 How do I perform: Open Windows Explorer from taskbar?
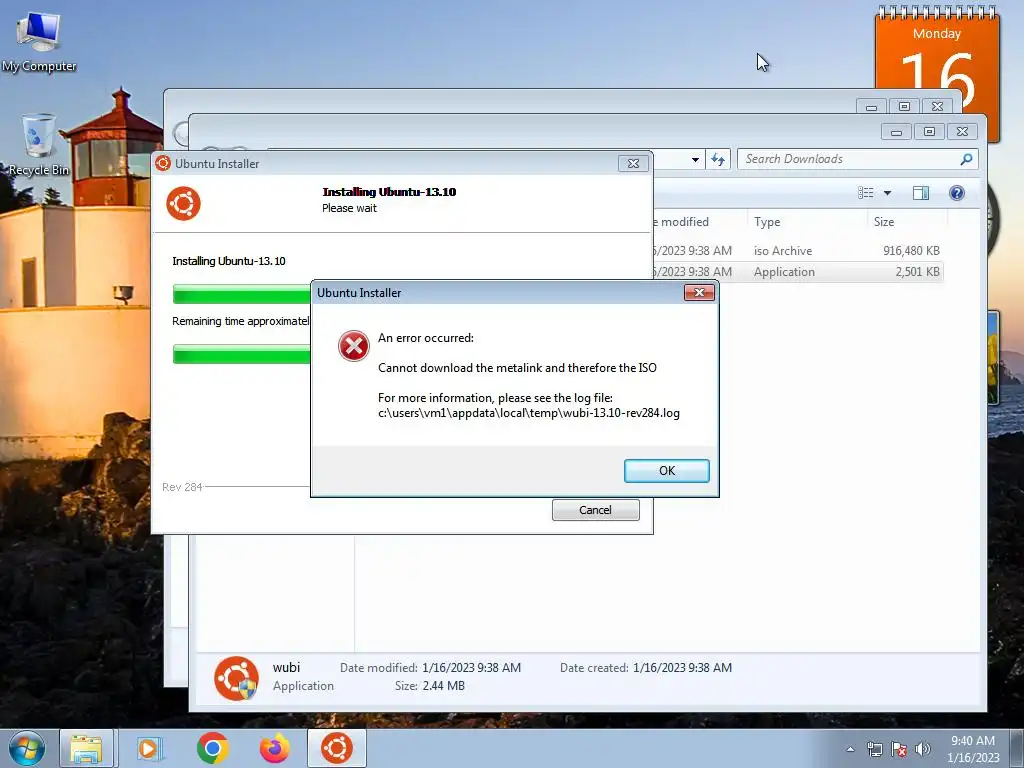[x=87, y=748]
